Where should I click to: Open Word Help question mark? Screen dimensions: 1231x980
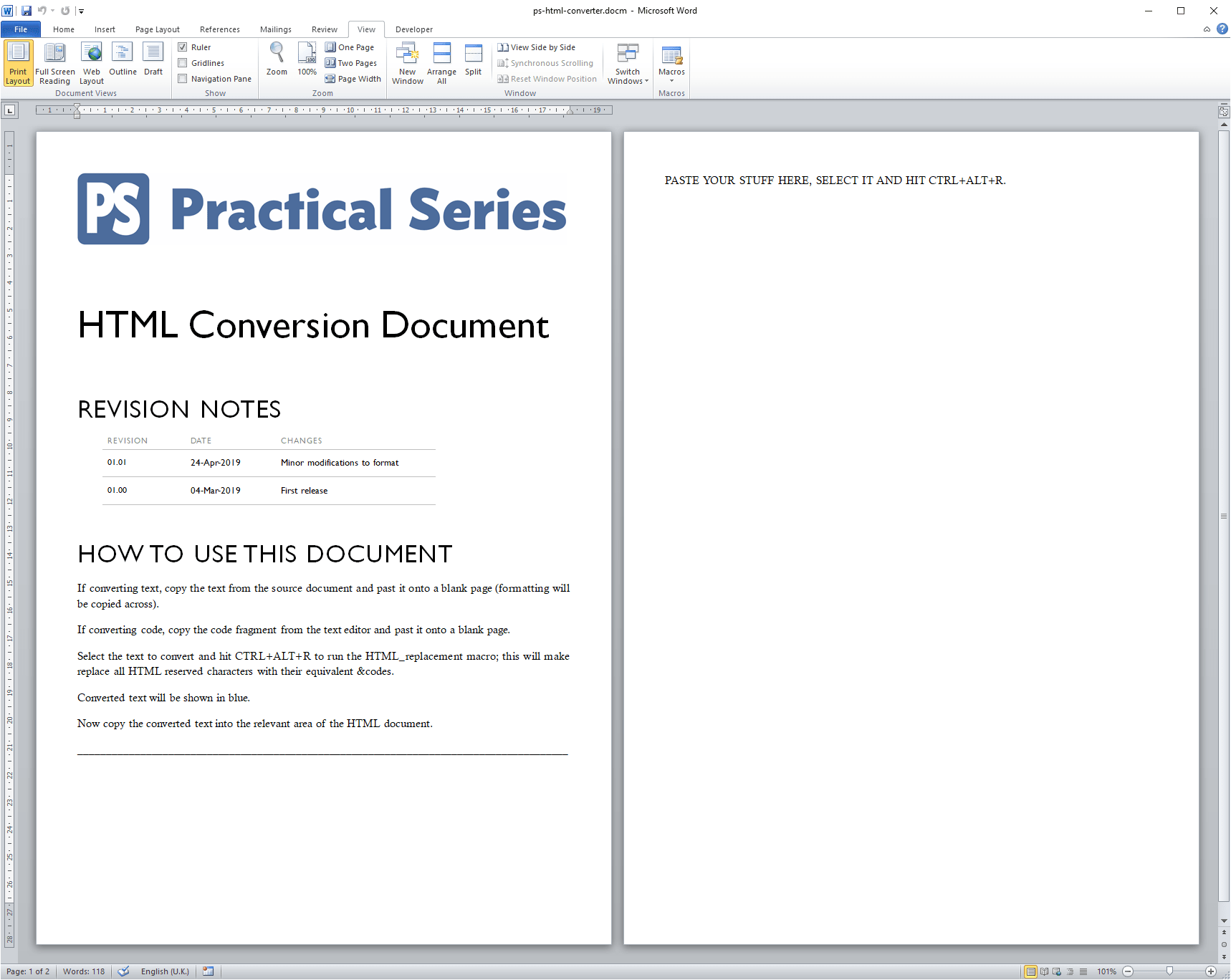point(1222,29)
